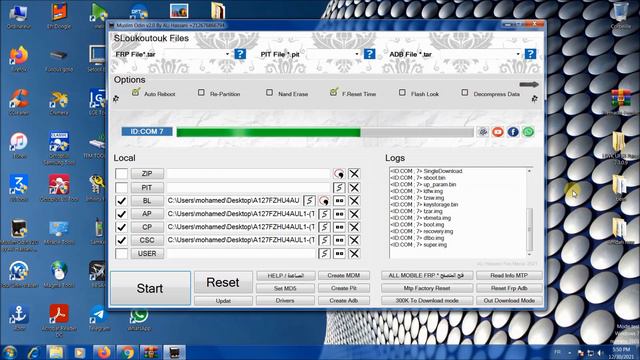Click the settings gear icon beside the progress bar
The image size is (640, 360).
click(x=483, y=132)
